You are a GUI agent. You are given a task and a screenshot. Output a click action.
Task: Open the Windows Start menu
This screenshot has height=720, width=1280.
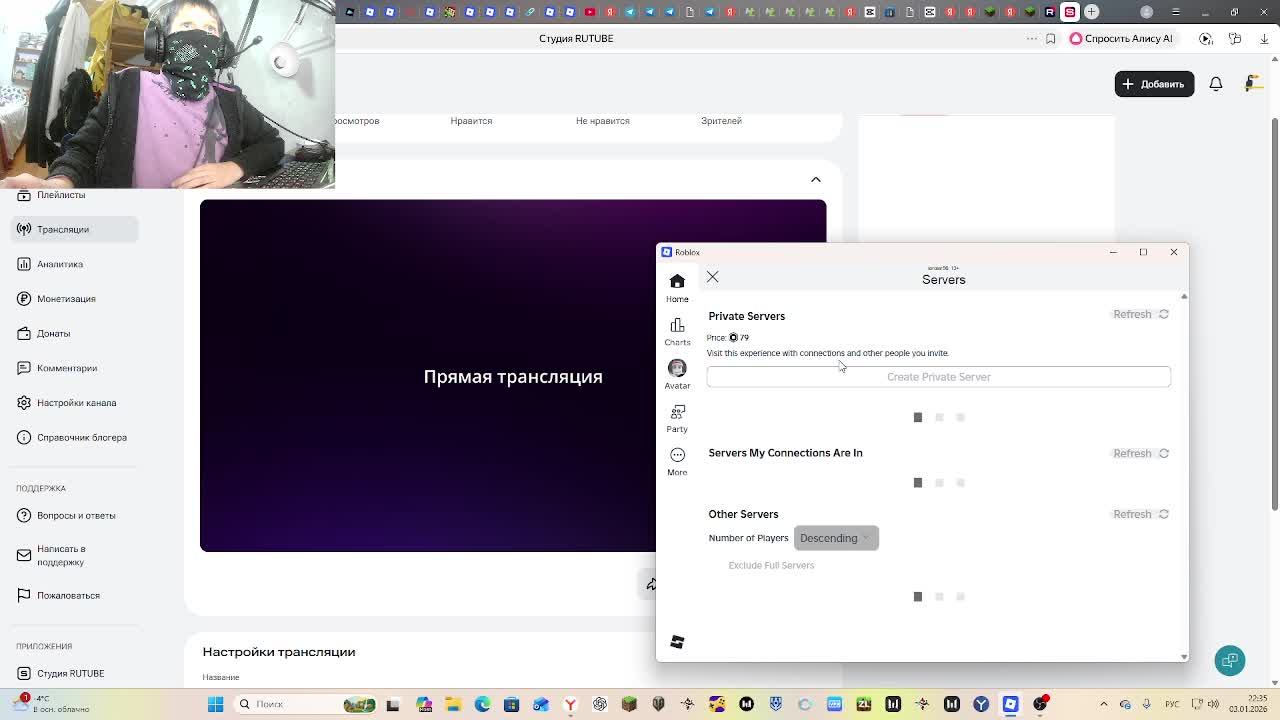tap(215, 704)
